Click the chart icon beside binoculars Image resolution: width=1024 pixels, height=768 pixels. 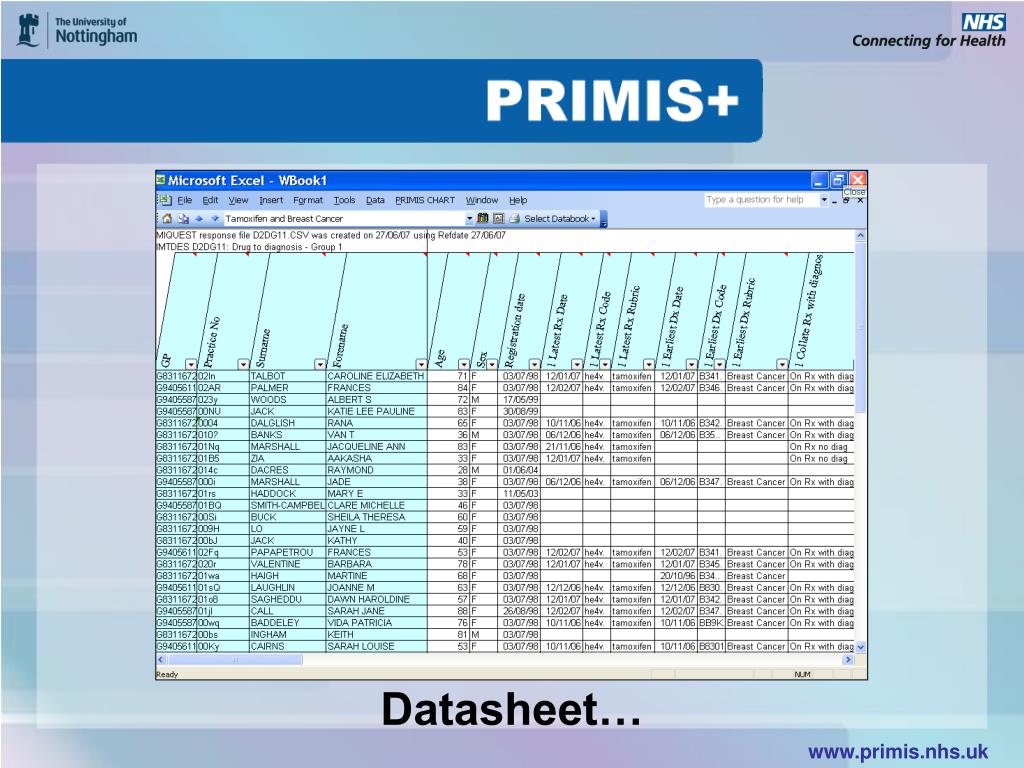pyautogui.click(x=498, y=218)
